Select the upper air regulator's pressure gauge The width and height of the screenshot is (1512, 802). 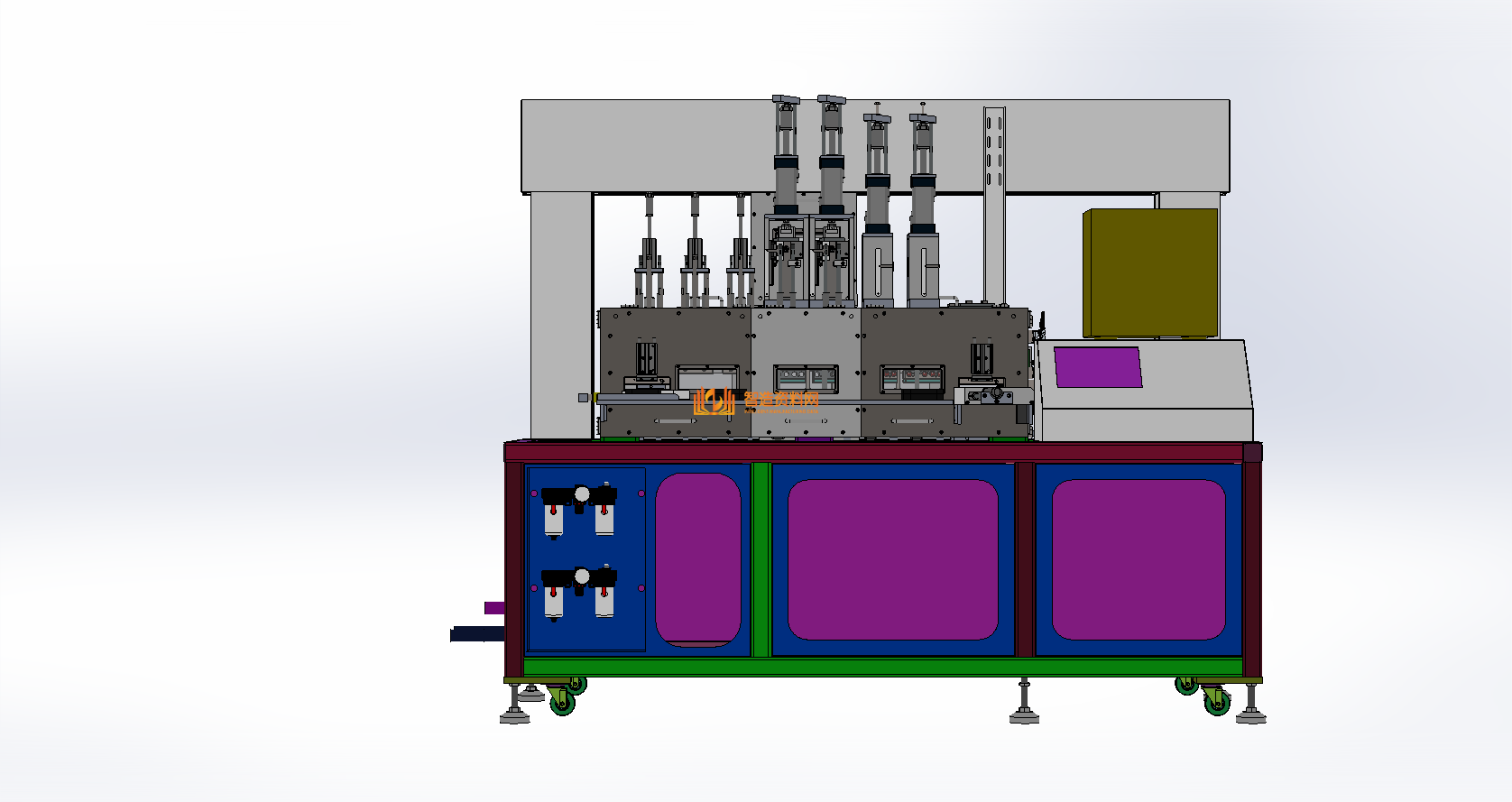(581, 493)
